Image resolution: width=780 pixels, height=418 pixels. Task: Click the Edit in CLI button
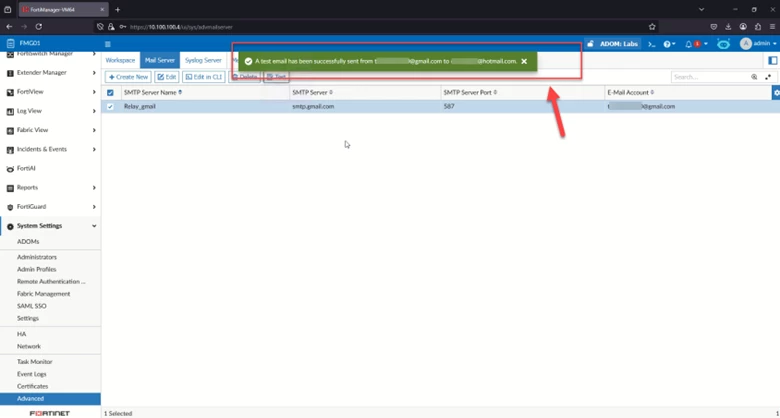pyautogui.click(x=204, y=77)
